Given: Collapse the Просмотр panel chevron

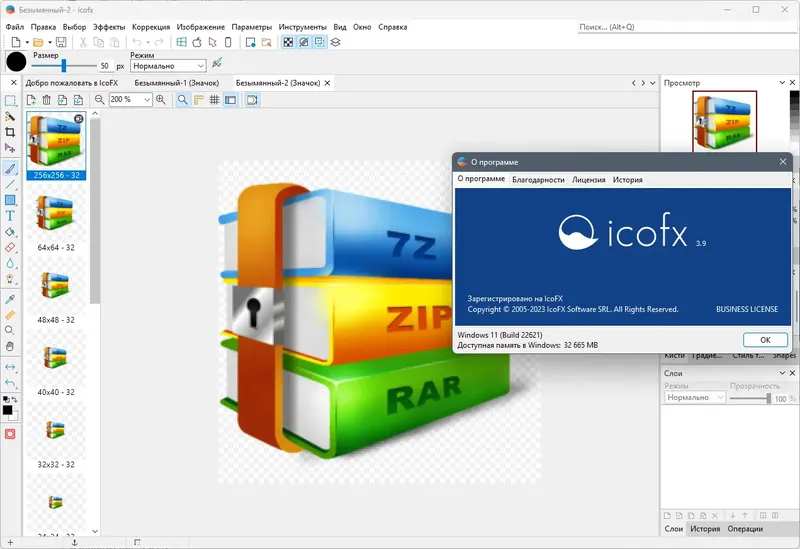Looking at the screenshot, I should pos(782,82).
